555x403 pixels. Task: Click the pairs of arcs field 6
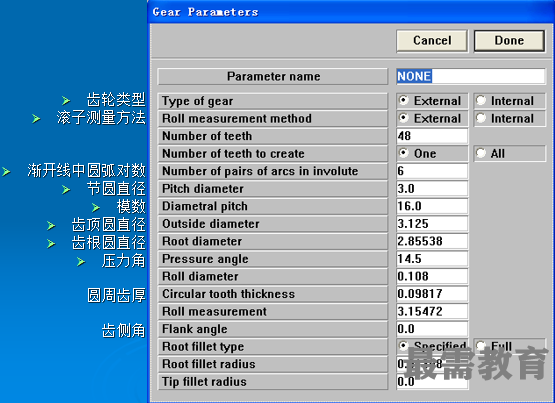coord(432,171)
